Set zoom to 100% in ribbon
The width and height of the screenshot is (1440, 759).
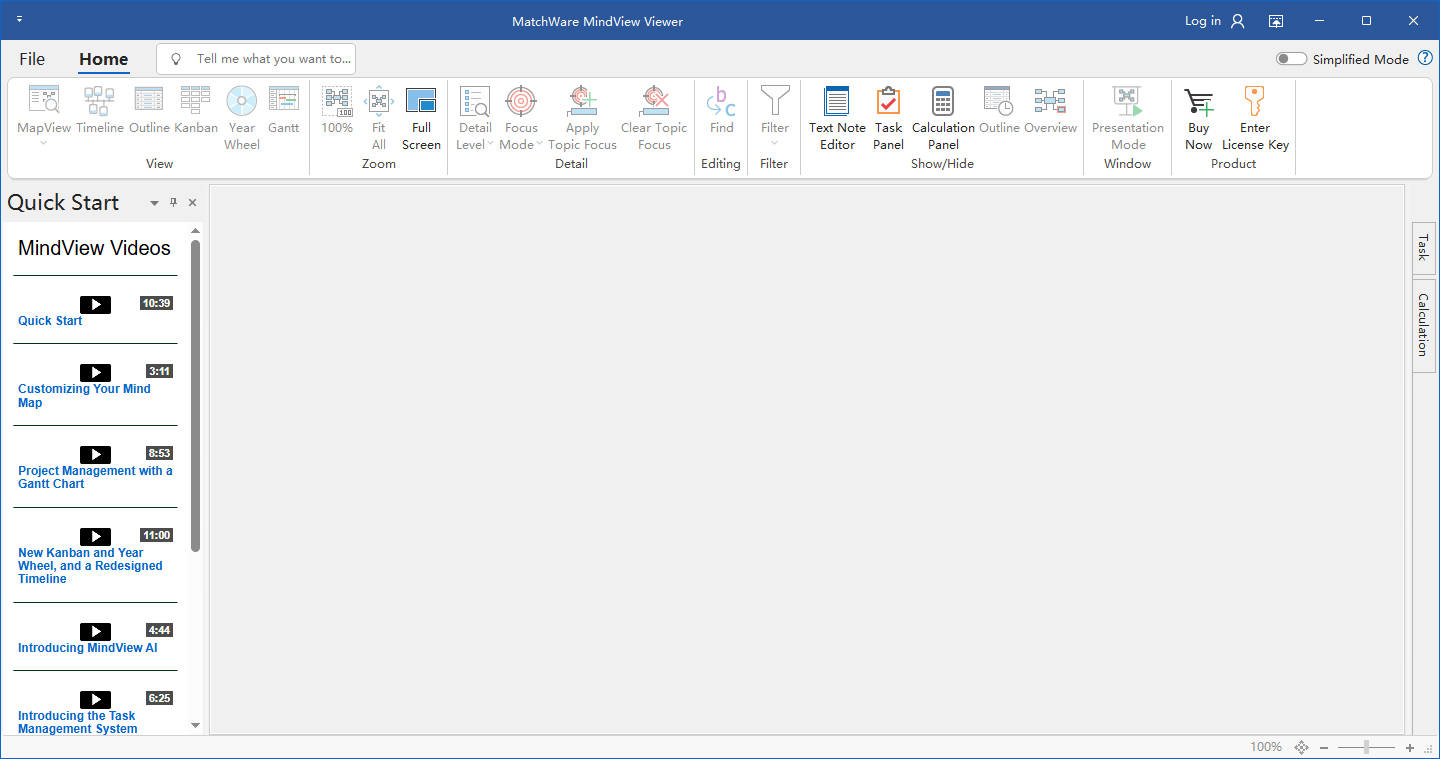(337, 110)
